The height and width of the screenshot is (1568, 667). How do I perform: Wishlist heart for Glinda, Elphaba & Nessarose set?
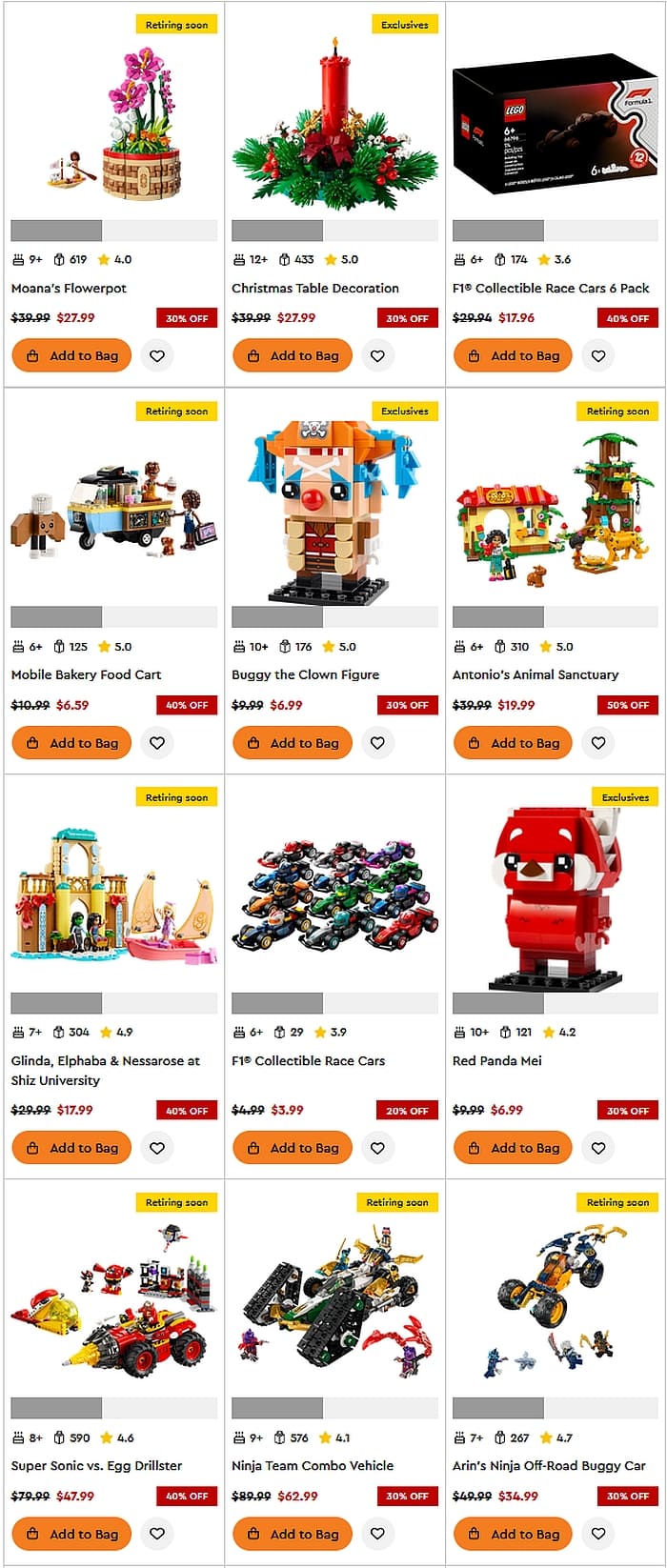(157, 1148)
